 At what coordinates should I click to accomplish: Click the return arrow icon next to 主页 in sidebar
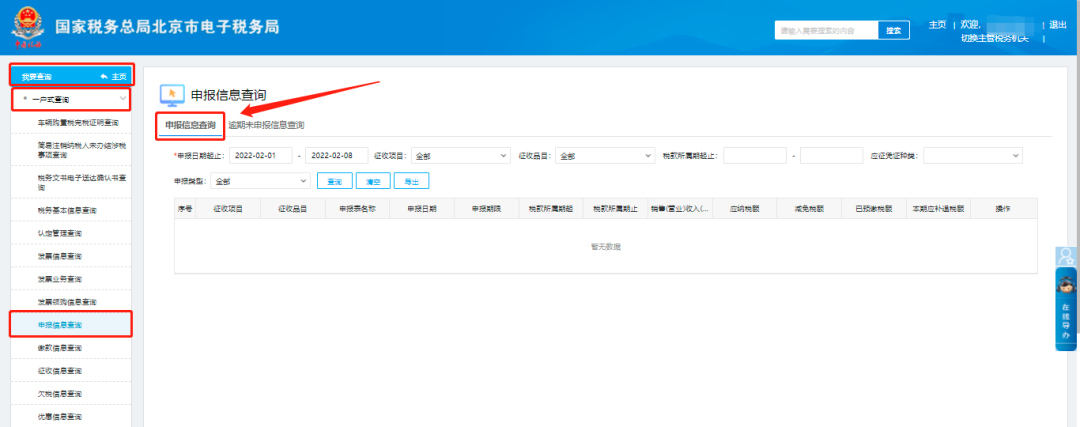pos(104,76)
